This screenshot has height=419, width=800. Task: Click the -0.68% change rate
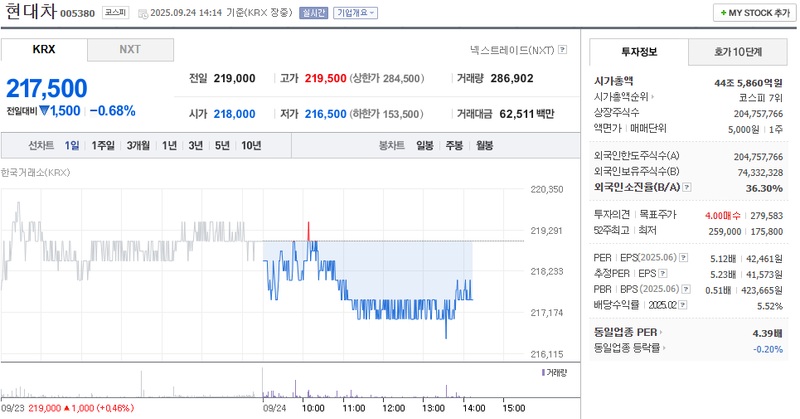113,111
